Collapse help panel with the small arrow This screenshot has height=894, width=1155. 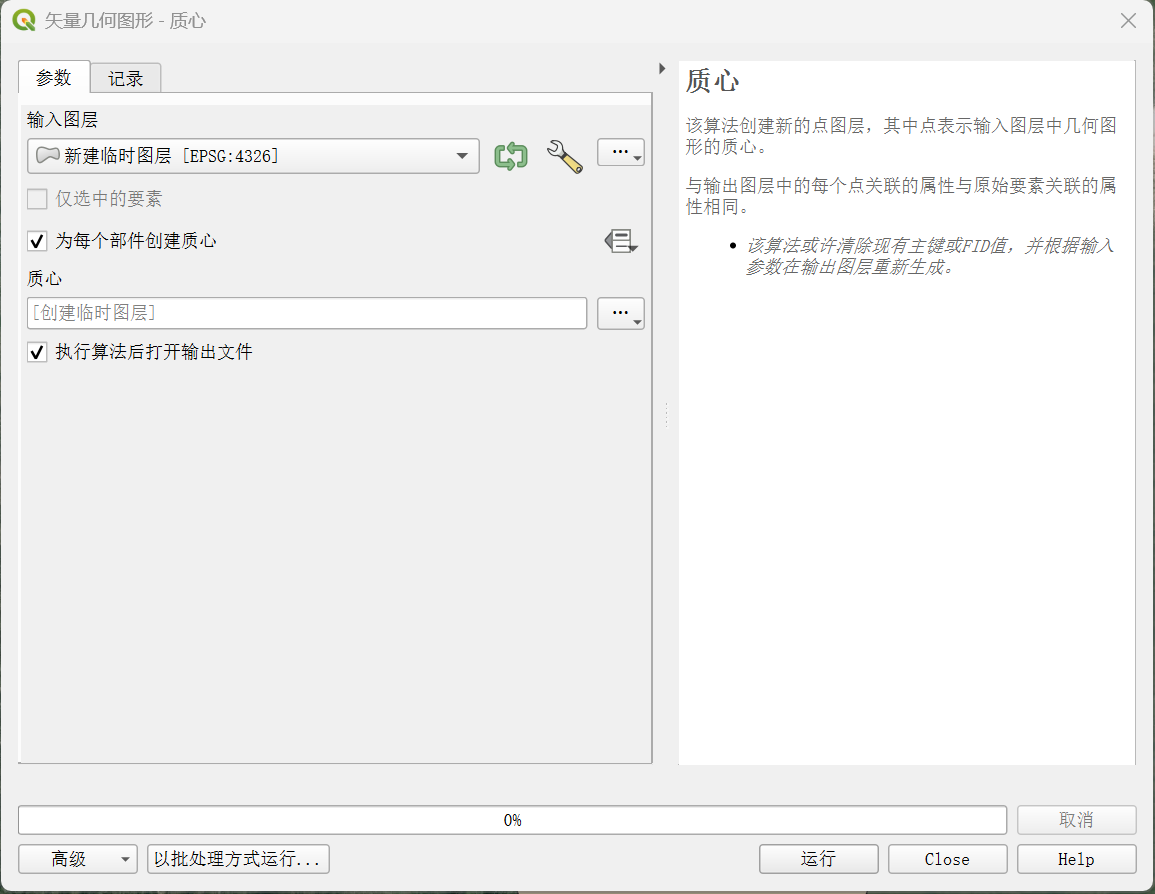[x=662, y=69]
